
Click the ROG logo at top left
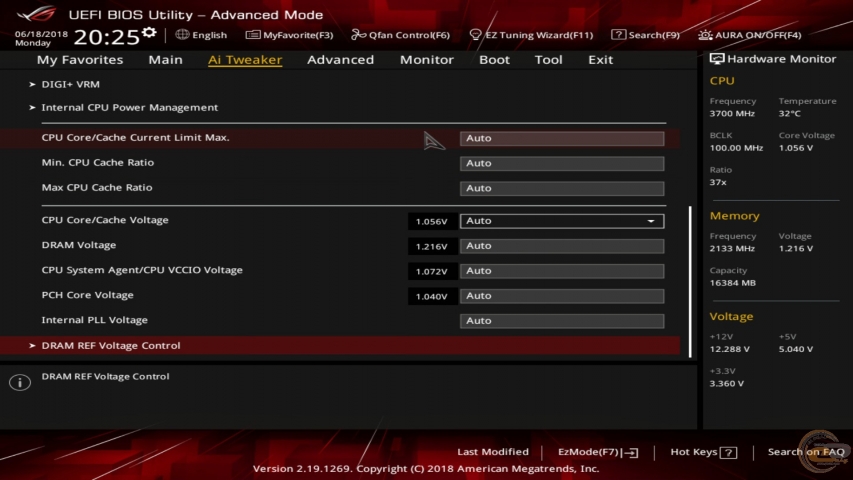pyautogui.click(x=35, y=14)
